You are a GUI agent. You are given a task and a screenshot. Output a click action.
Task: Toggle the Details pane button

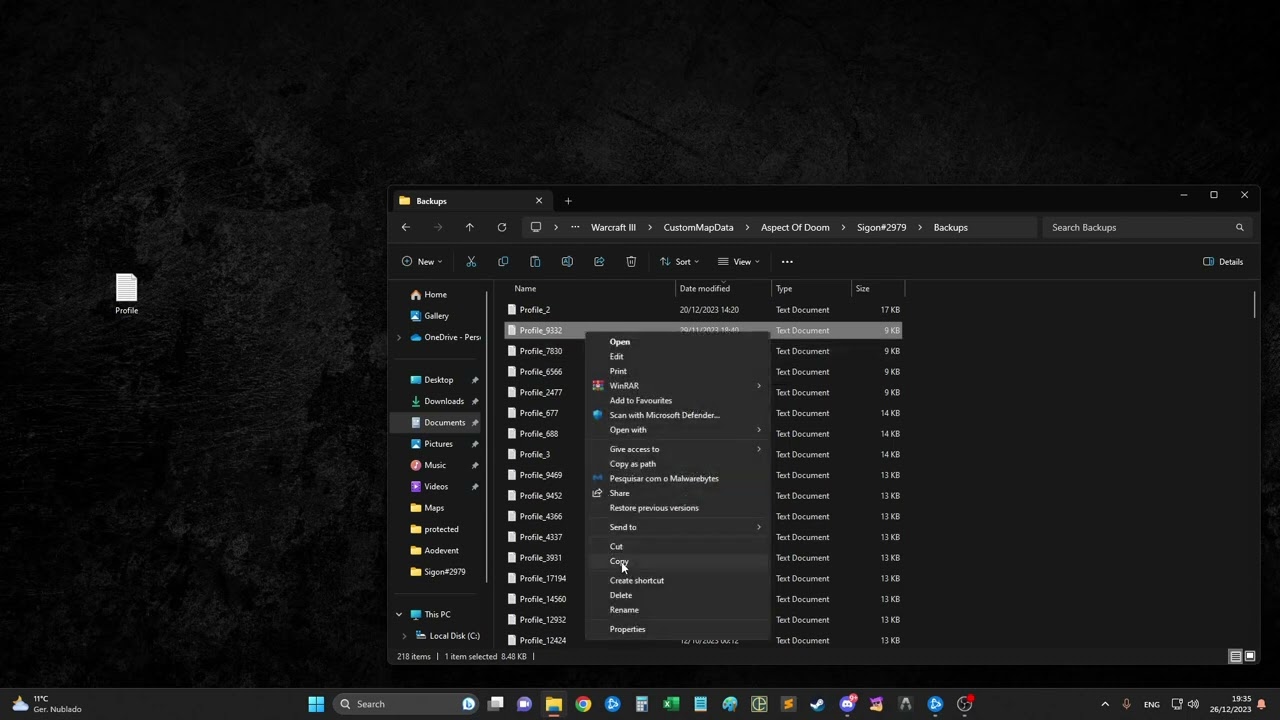click(x=1223, y=262)
